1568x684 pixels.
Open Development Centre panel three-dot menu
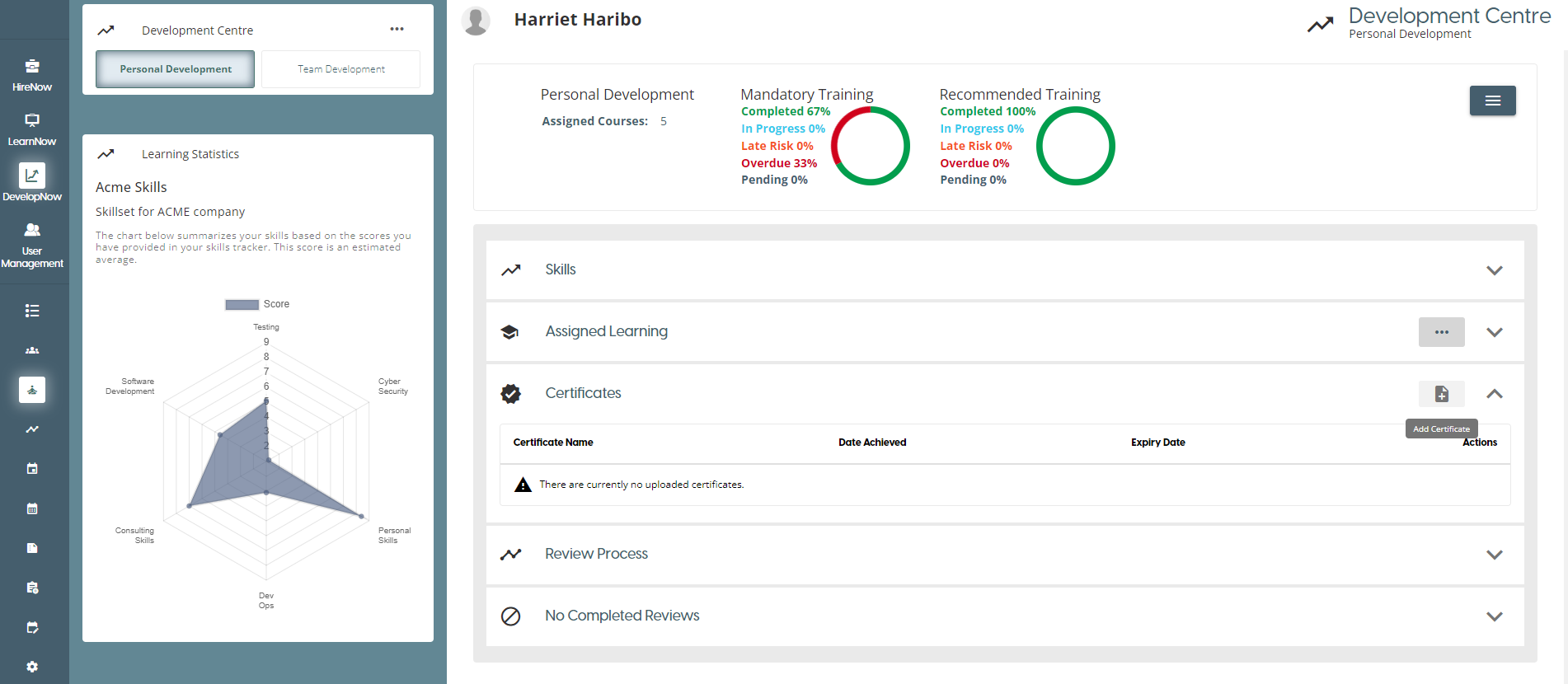click(x=397, y=30)
